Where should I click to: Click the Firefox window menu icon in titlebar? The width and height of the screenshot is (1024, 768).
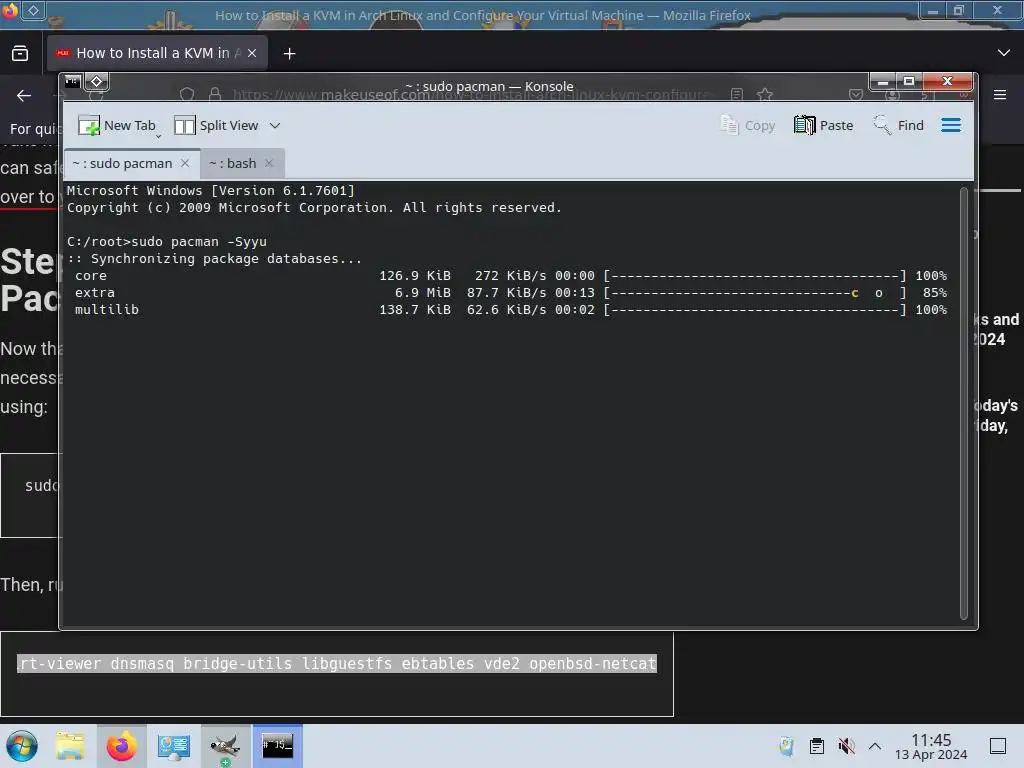coord(10,10)
